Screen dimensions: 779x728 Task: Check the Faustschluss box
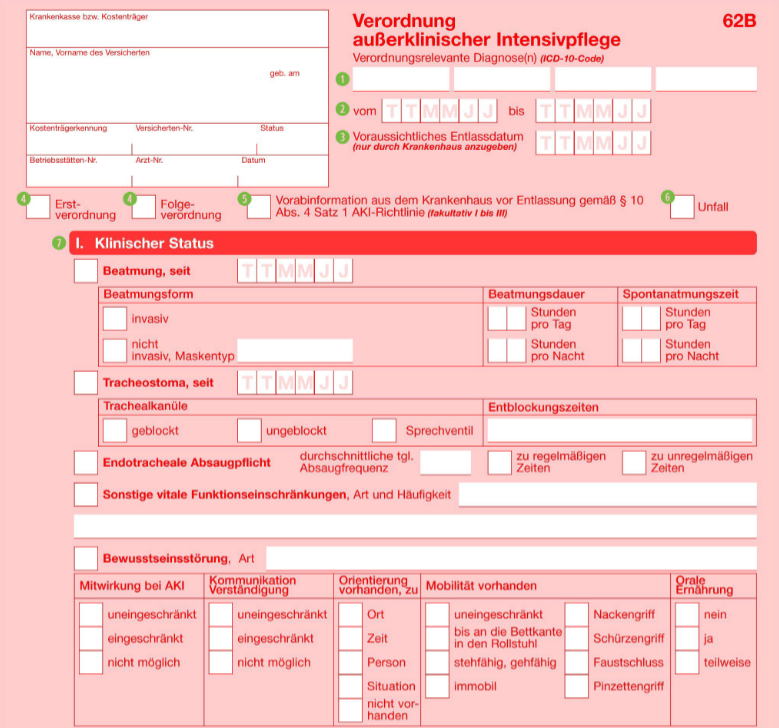click(x=577, y=662)
